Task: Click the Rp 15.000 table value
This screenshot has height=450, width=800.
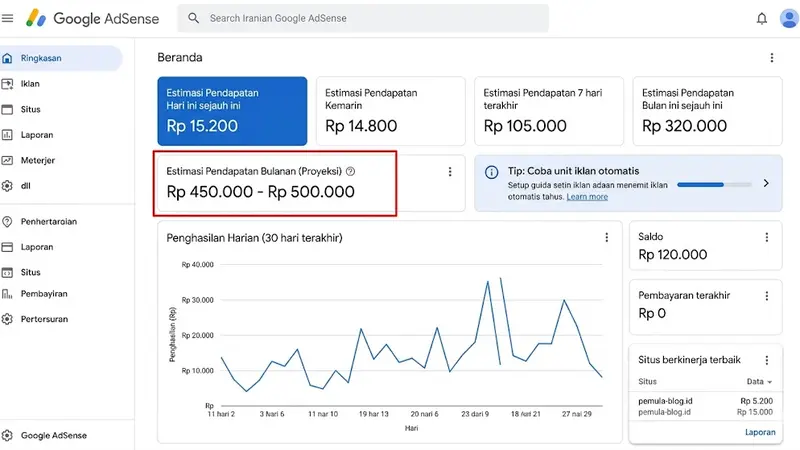Action: coord(755,412)
